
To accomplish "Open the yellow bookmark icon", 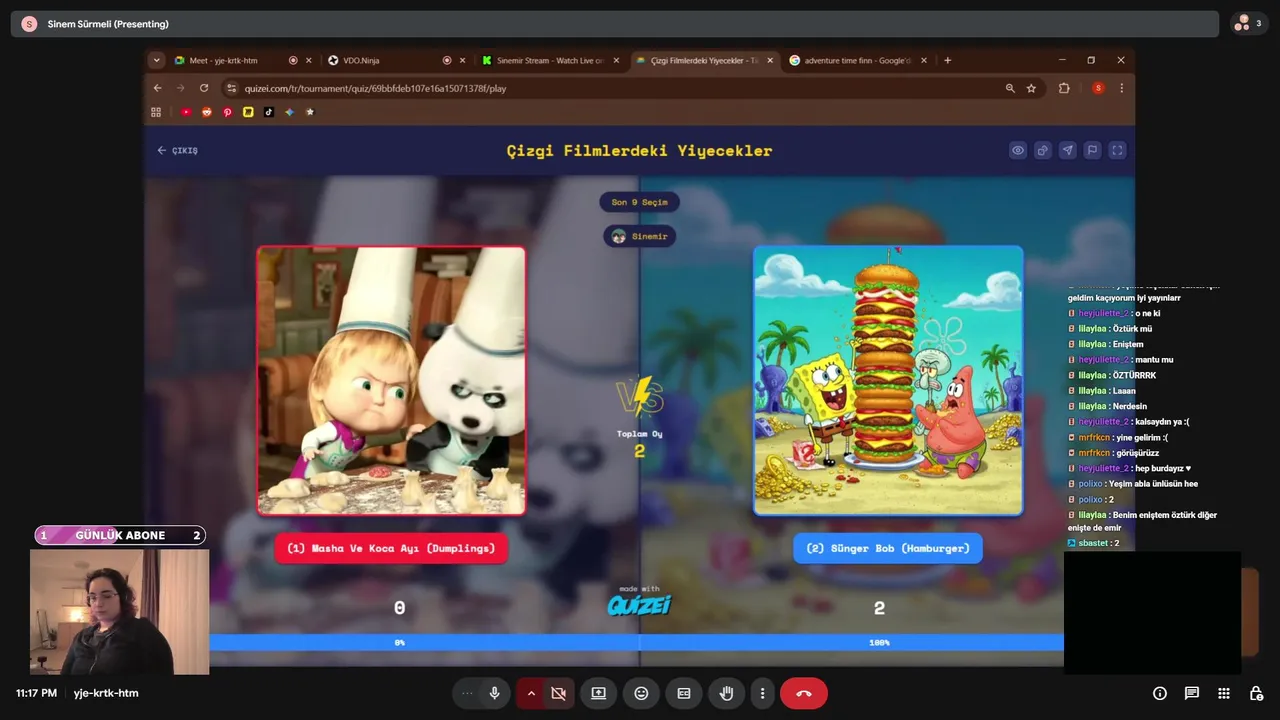I will pos(248,112).
